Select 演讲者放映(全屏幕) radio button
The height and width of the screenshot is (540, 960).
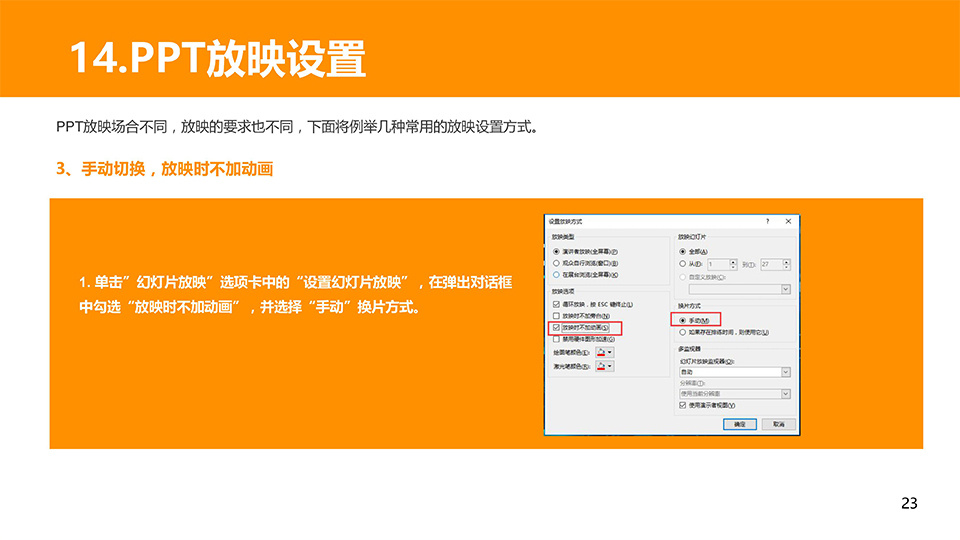[556, 251]
